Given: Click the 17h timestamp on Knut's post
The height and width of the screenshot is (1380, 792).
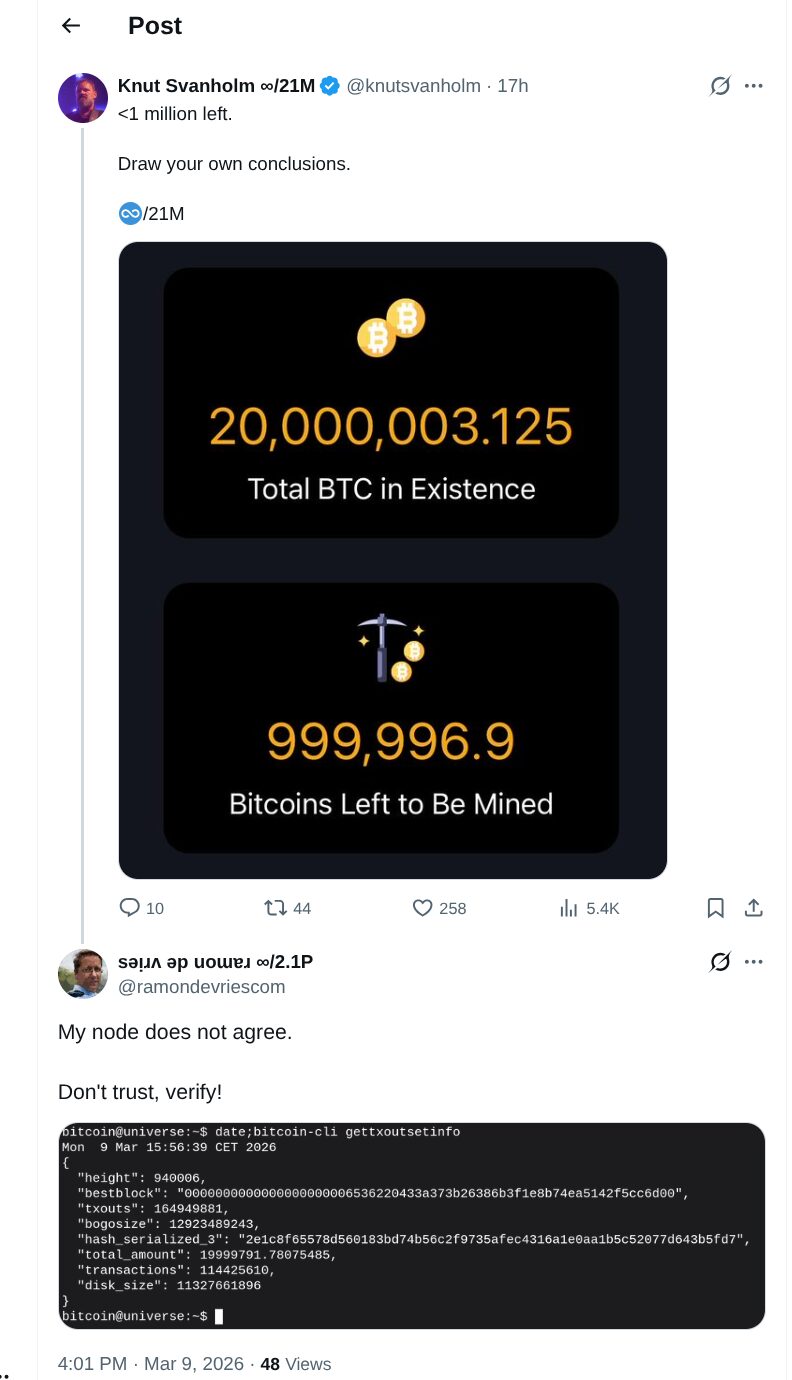Looking at the screenshot, I should (x=512, y=86).
